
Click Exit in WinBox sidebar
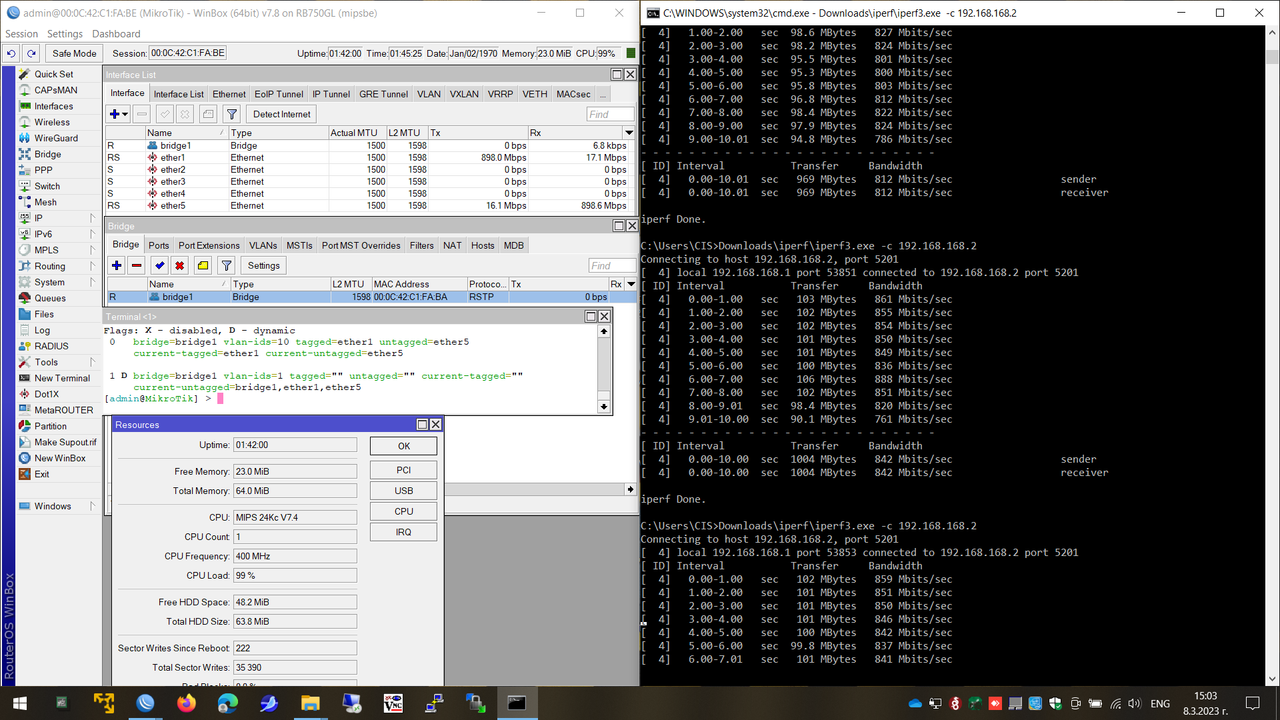click(x=41, y=474)
